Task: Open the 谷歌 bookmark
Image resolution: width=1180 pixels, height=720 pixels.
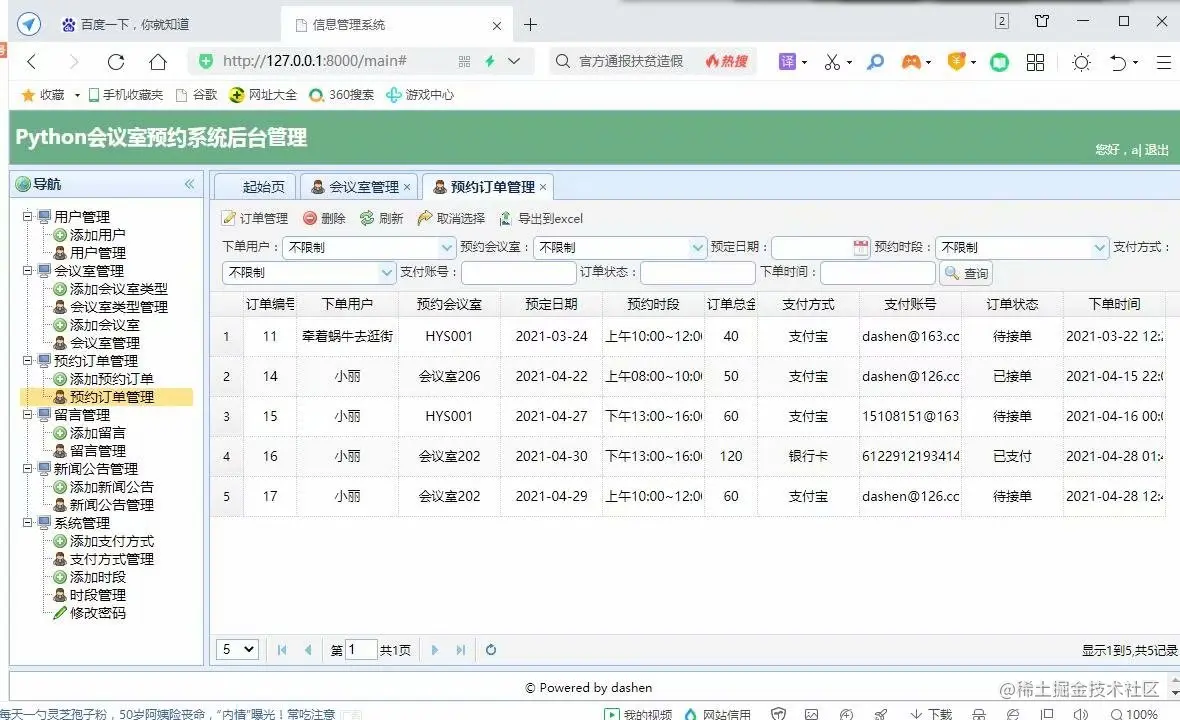Action: 196,95
